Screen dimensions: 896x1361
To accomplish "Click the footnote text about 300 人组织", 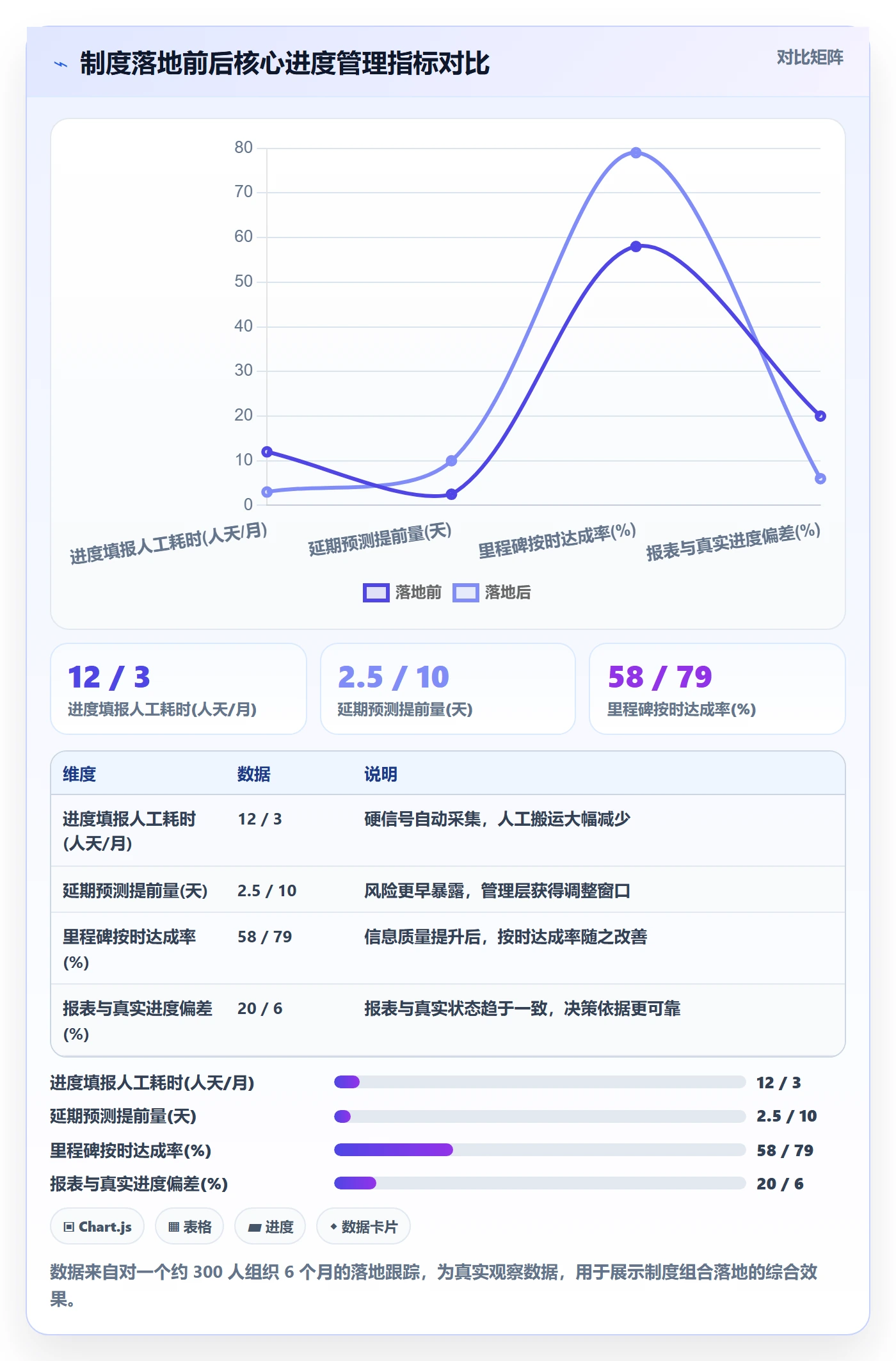I will 434,1284.
